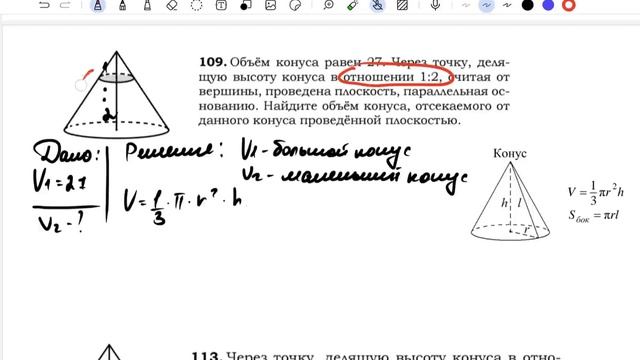Click the "Конус" label above the reference cone
Screen dimensions: 640x360
coord(510,153)
